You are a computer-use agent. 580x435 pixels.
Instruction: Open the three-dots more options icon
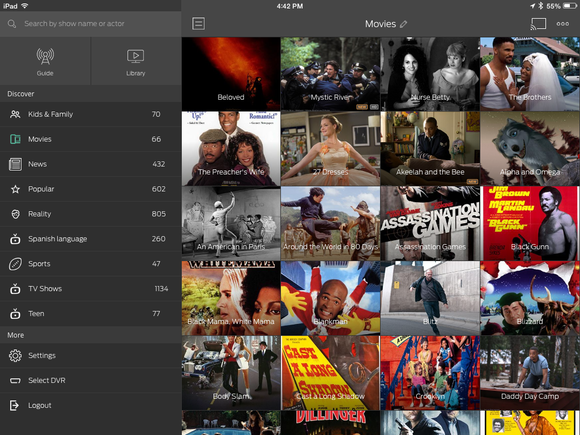pyautogui.click(x=563, y=24)
